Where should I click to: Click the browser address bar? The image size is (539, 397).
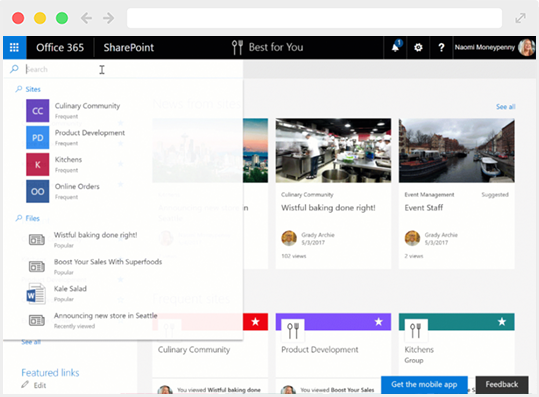[x=314, y=18]
